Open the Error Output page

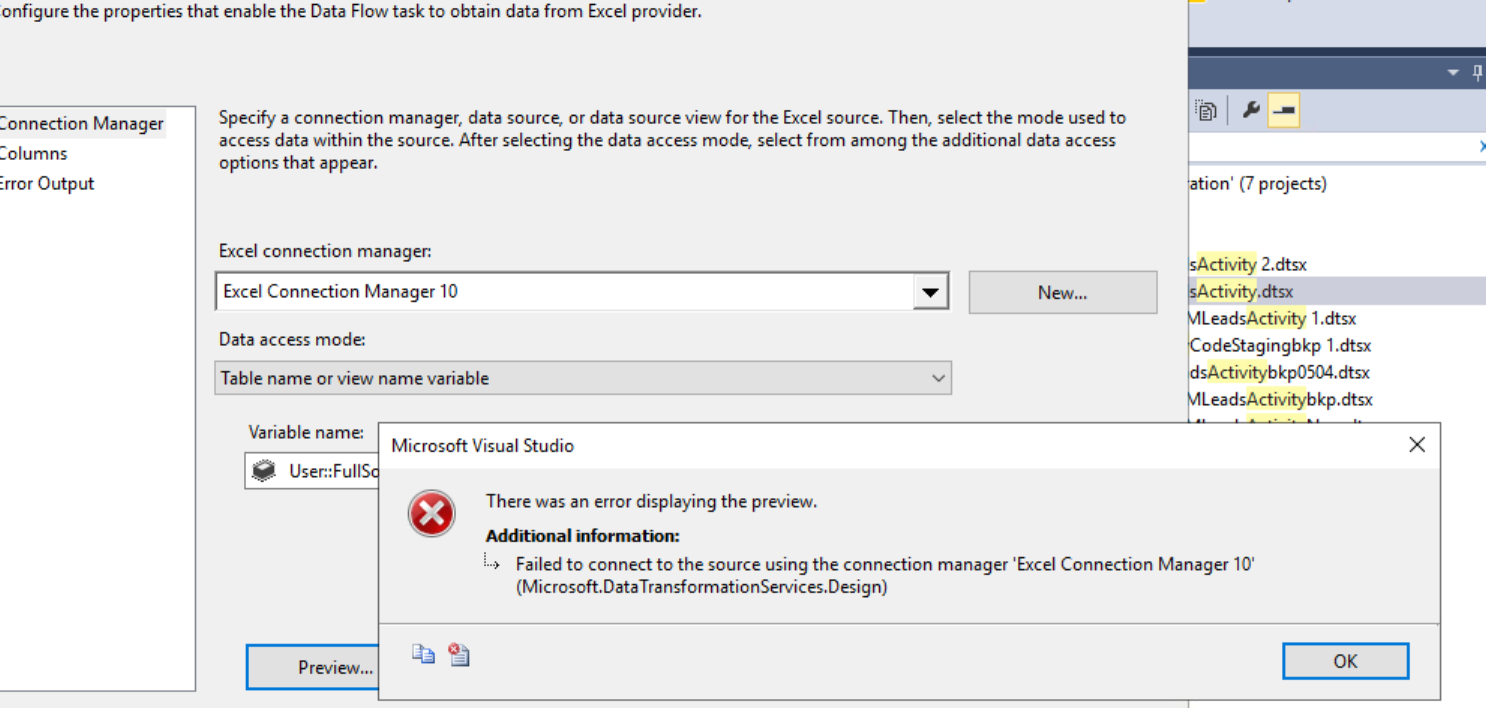tap(46, 184)
